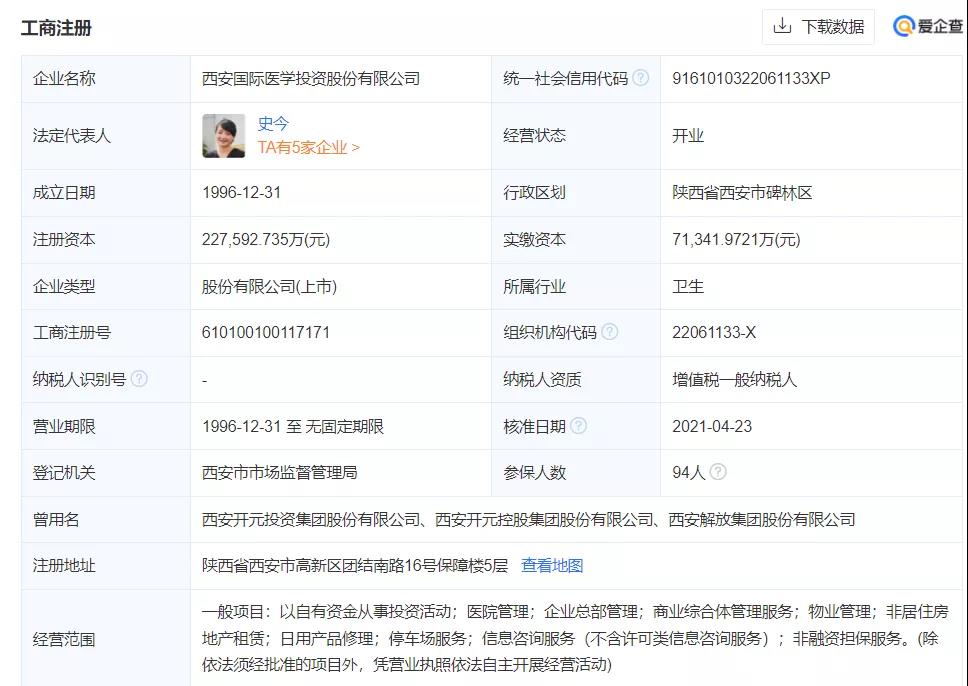The image size is (968, 686).
Task: Click the download arrow icon beside 下载数据
Action: click(x=782, y=26)
